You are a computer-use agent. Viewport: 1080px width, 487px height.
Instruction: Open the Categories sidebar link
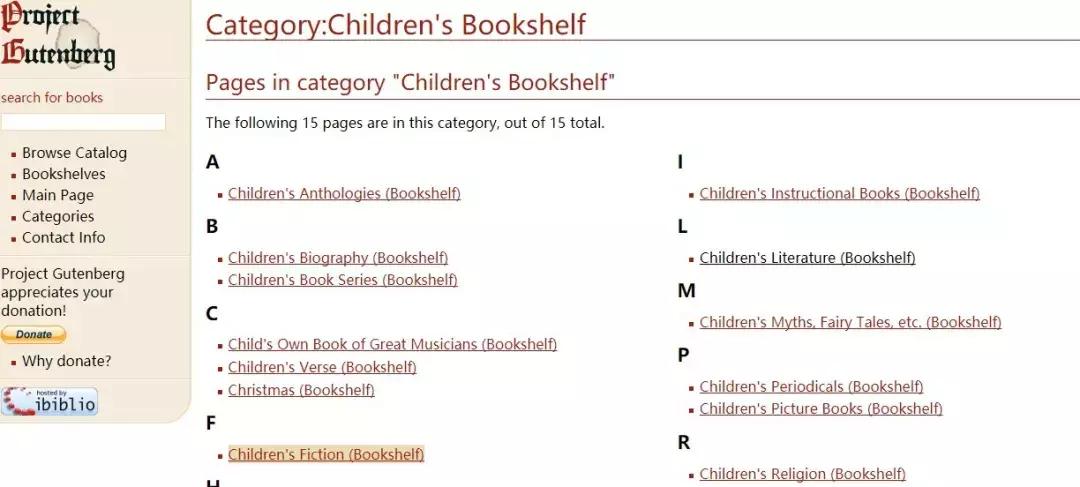[x=58, y=216]
